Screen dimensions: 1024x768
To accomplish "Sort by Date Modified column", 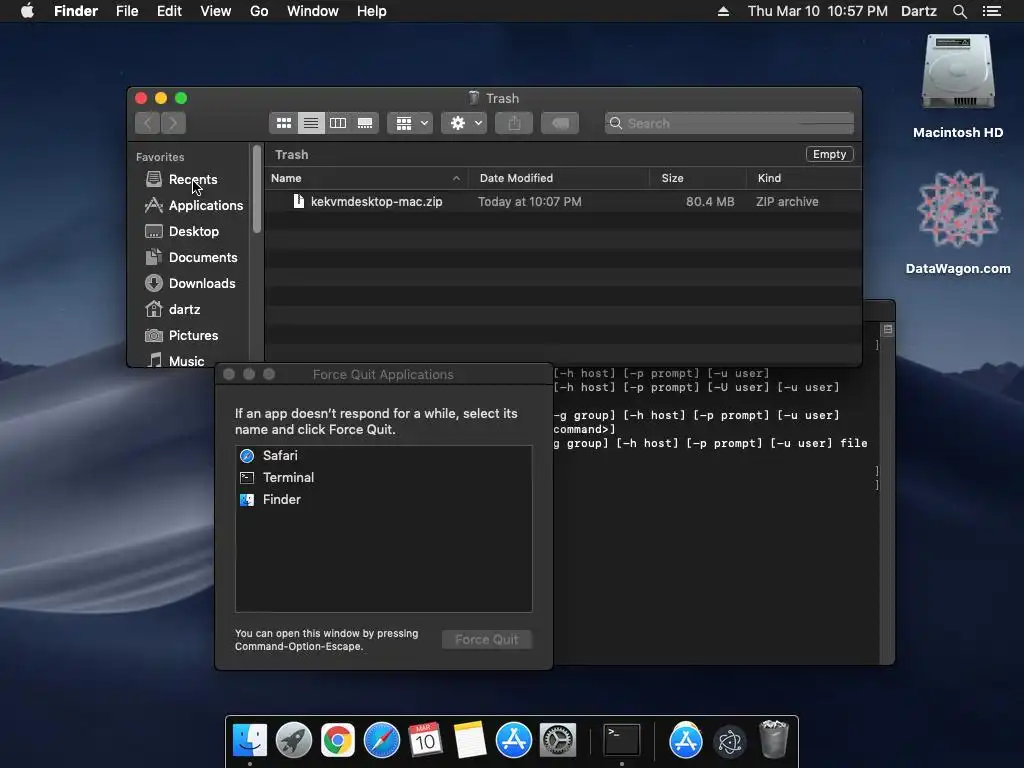I will click(x=559, y=178).
